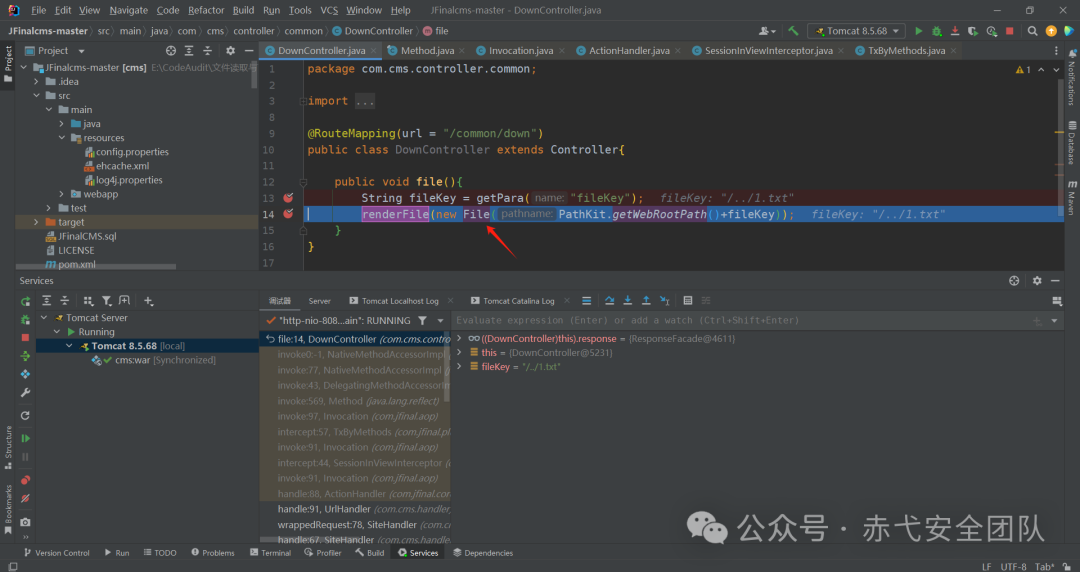Screen dimensions: 1080x572
Task: Toggle thread filter funnel in Frames panel
Action: [x=422, y=320]
